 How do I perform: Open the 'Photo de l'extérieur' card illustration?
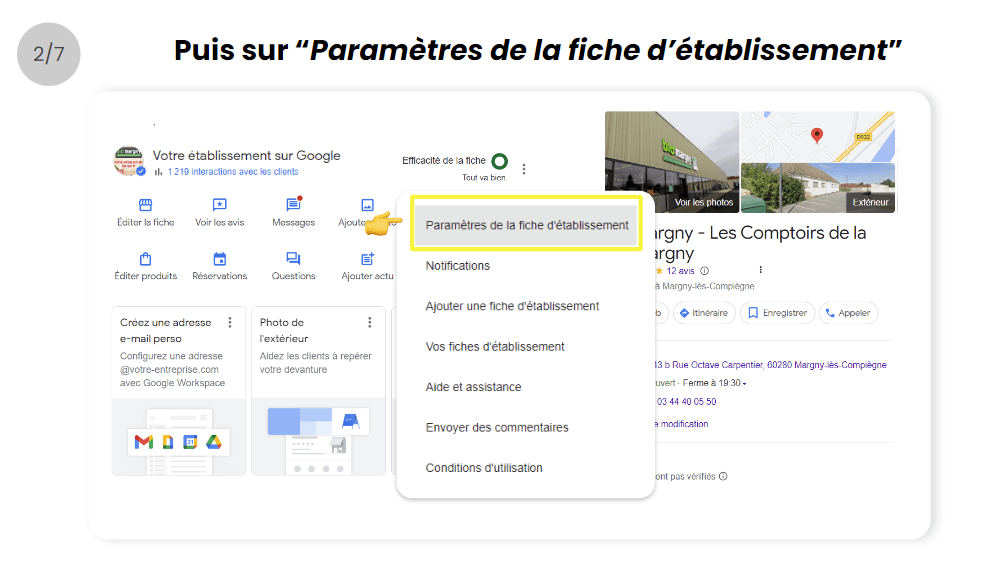tap(318, 437)
